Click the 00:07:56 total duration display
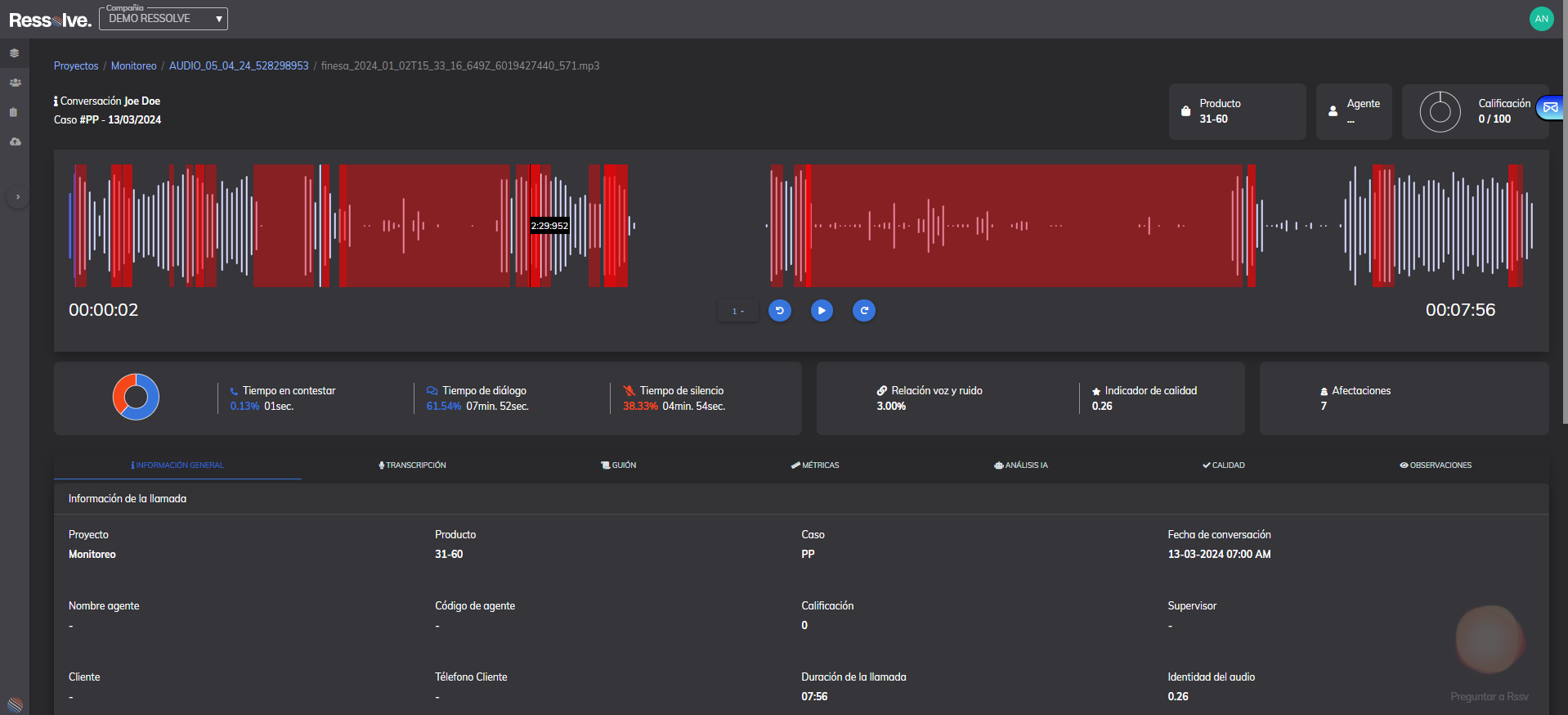The height and width of the screenshot is (715, 1568). click(x=1461, y=310)
